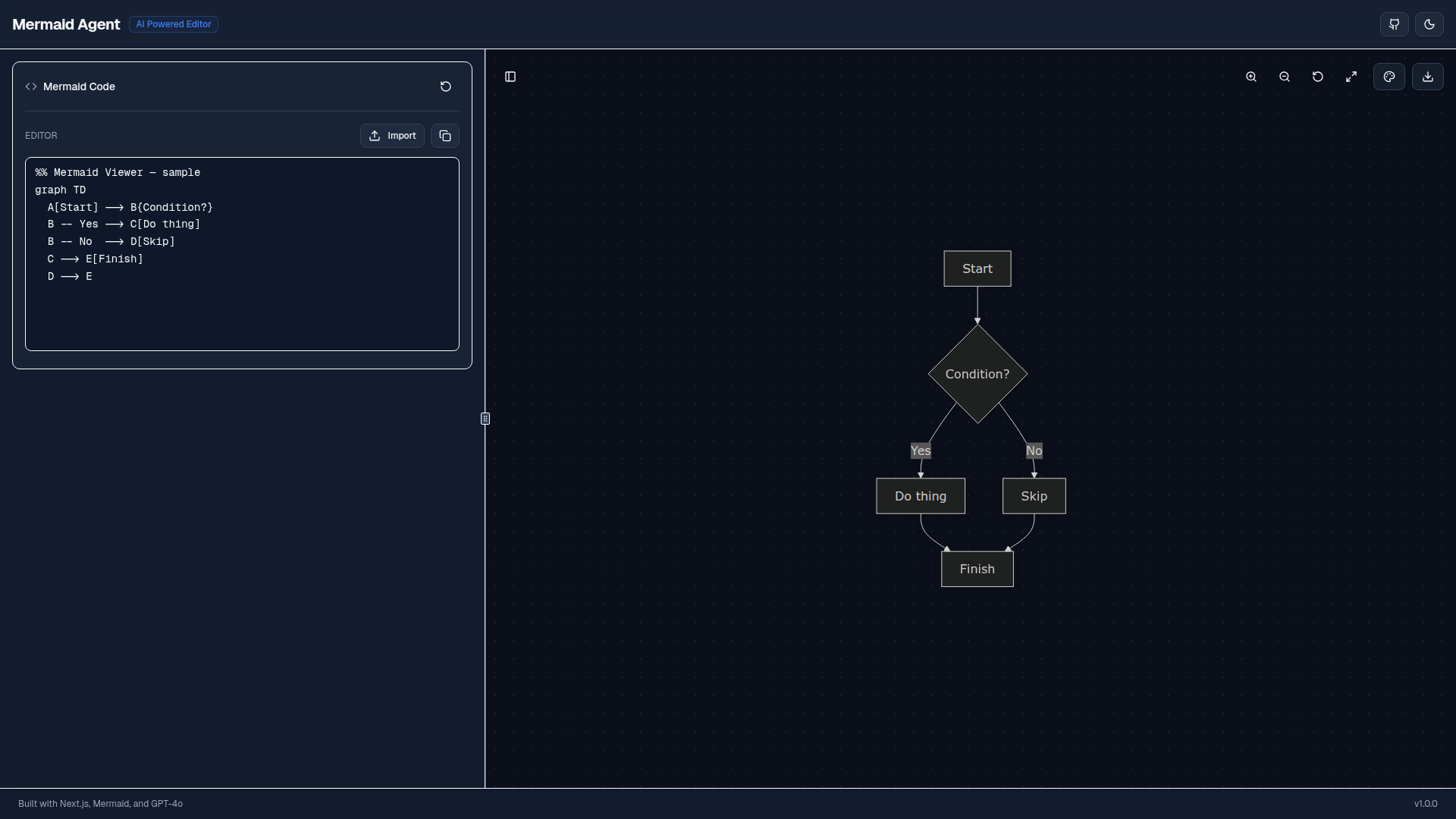Click the Import button
The height and width of the screenshot is (819, 1456).
pos(392,136)
